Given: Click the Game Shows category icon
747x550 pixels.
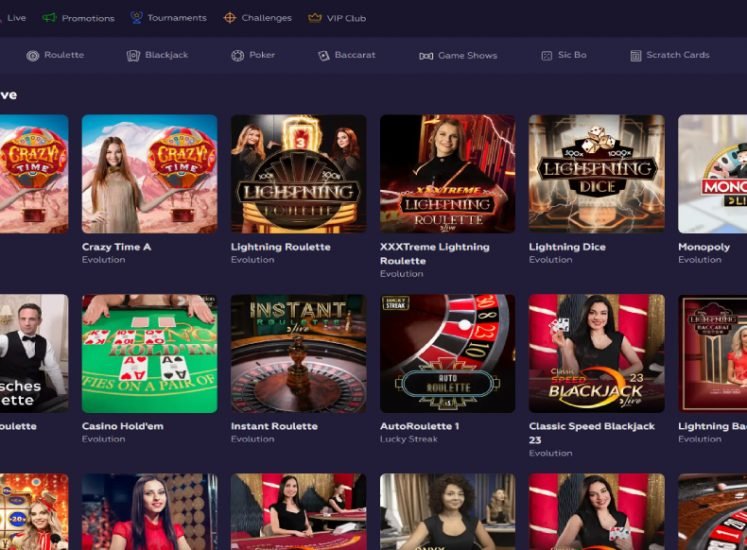Looking at the screenshot, I should 426,56.
